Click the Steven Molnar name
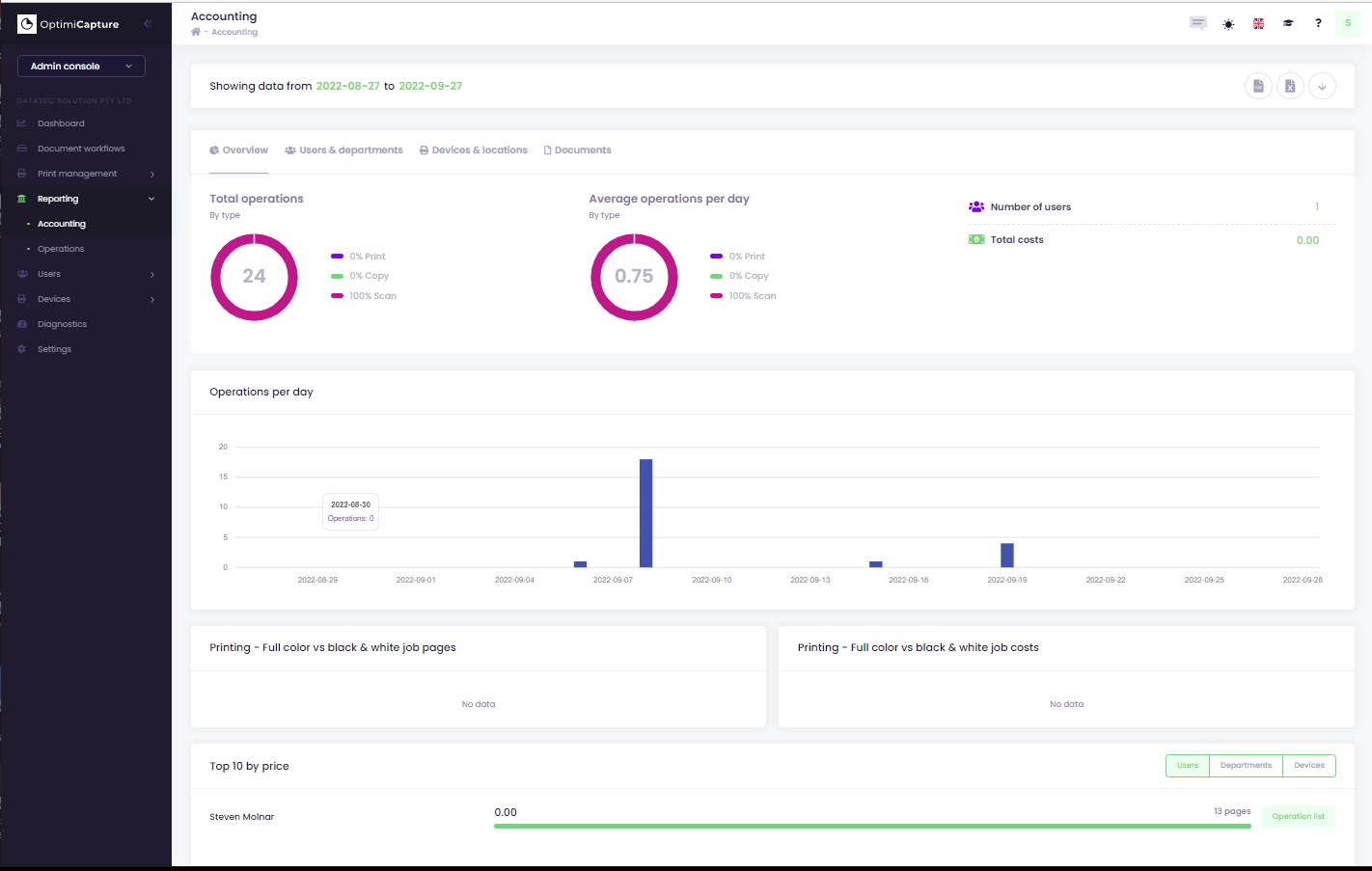The width and height of the screenshot is (1372, 871). [242, 817]
